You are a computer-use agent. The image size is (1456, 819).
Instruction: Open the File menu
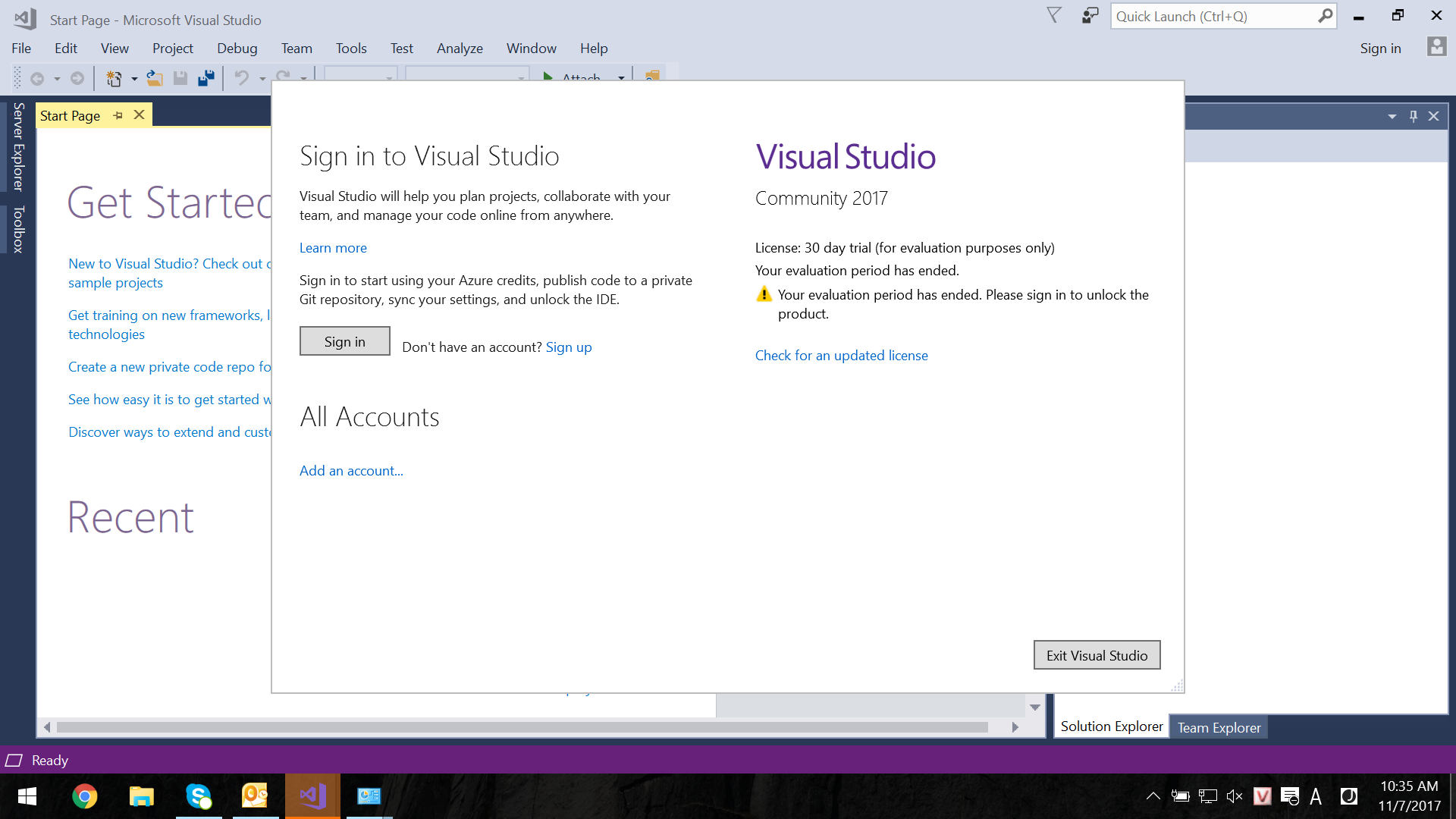pyautogui.click(x=21, y=48)
